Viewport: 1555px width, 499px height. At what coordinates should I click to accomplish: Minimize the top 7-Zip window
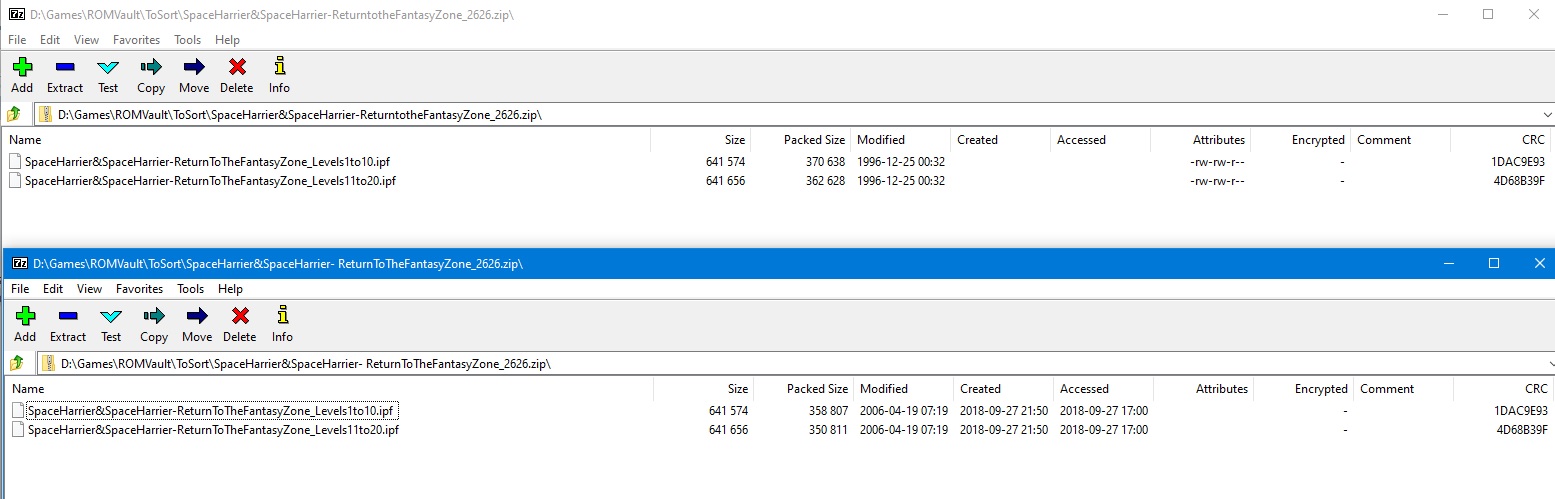tap(1442, 14)
